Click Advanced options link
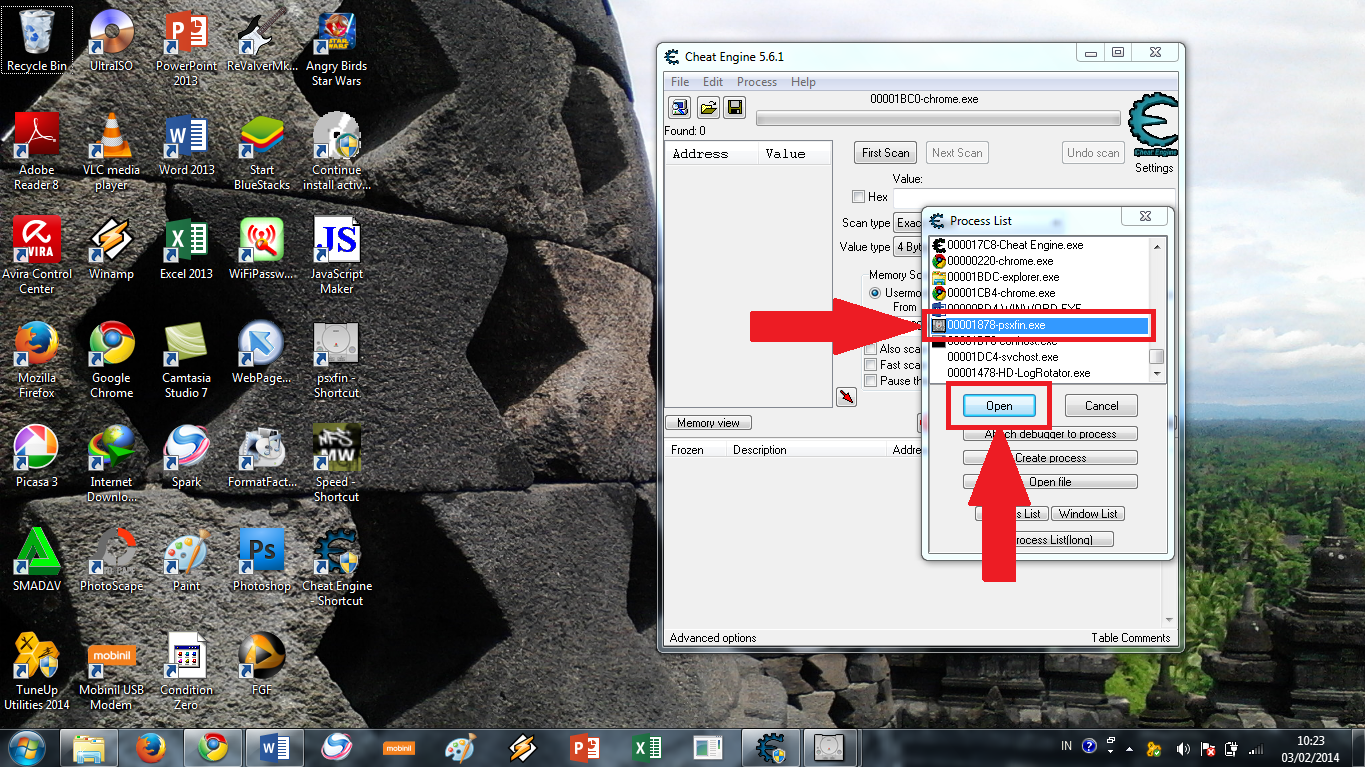The image size is (1365, 767). pos(713,638)
